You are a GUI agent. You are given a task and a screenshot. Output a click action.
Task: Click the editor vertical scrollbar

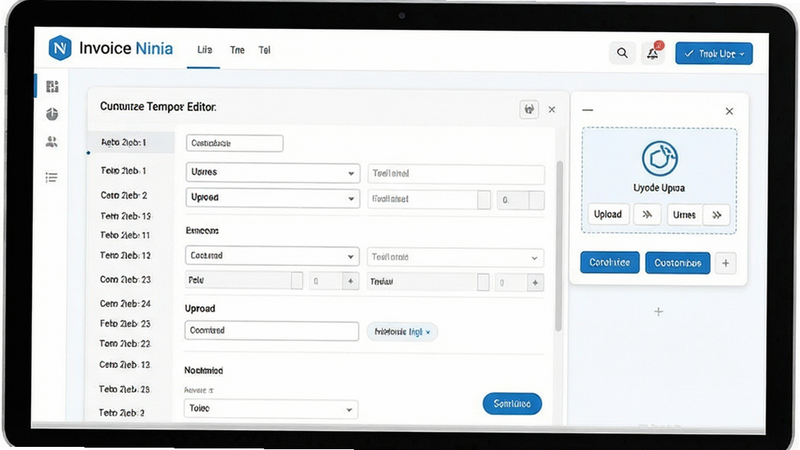point(559,246)
